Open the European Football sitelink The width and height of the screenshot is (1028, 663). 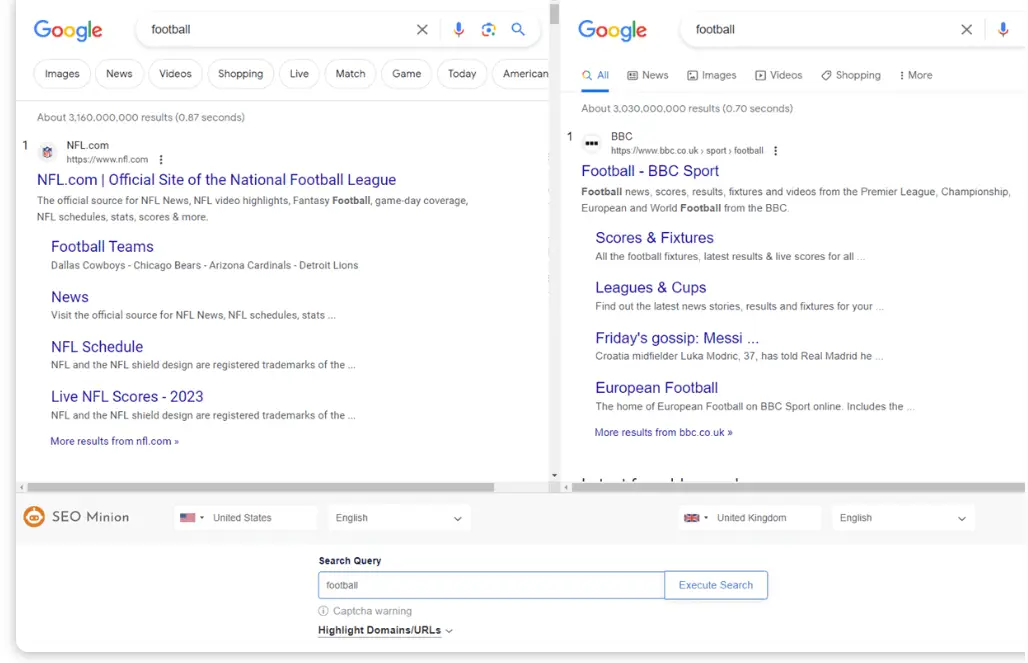click(656, 388)
